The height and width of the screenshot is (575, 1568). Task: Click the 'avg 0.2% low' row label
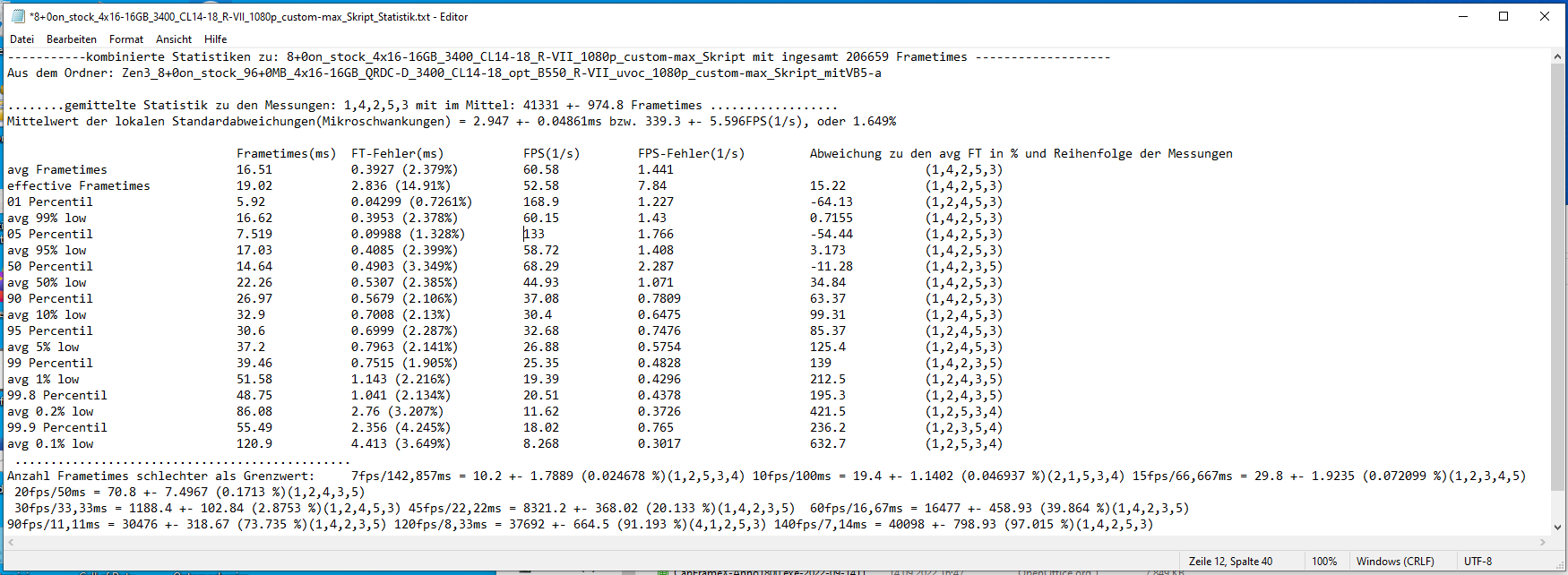[x=50, y=412]
